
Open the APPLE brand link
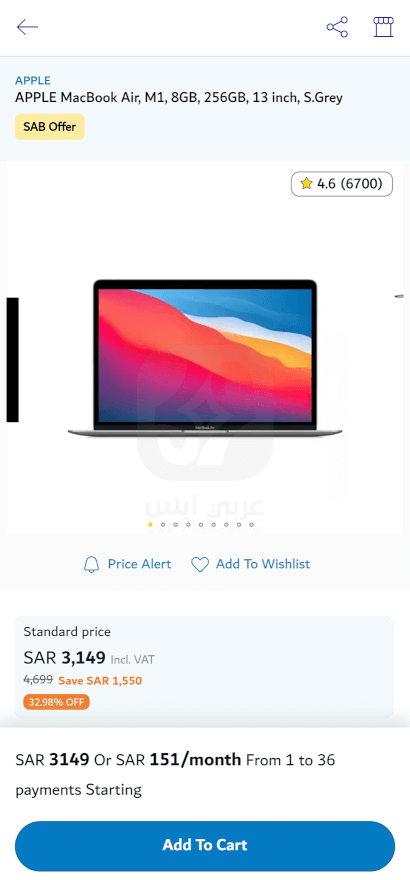[x=33, y=80]
